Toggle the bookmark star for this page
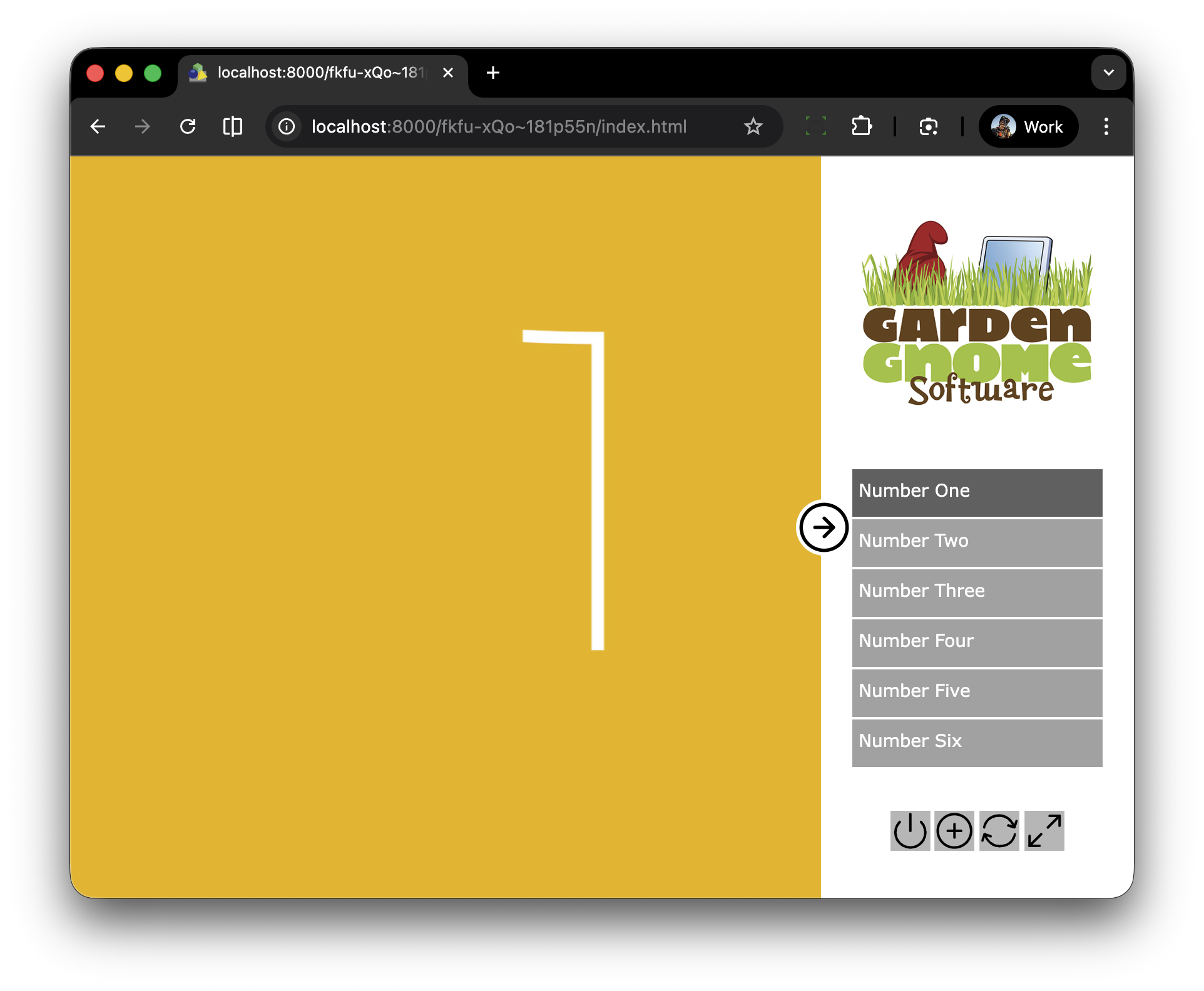The width and height of the screenshot is (1204, 991). pyautogui.click(x=753, y=126)
